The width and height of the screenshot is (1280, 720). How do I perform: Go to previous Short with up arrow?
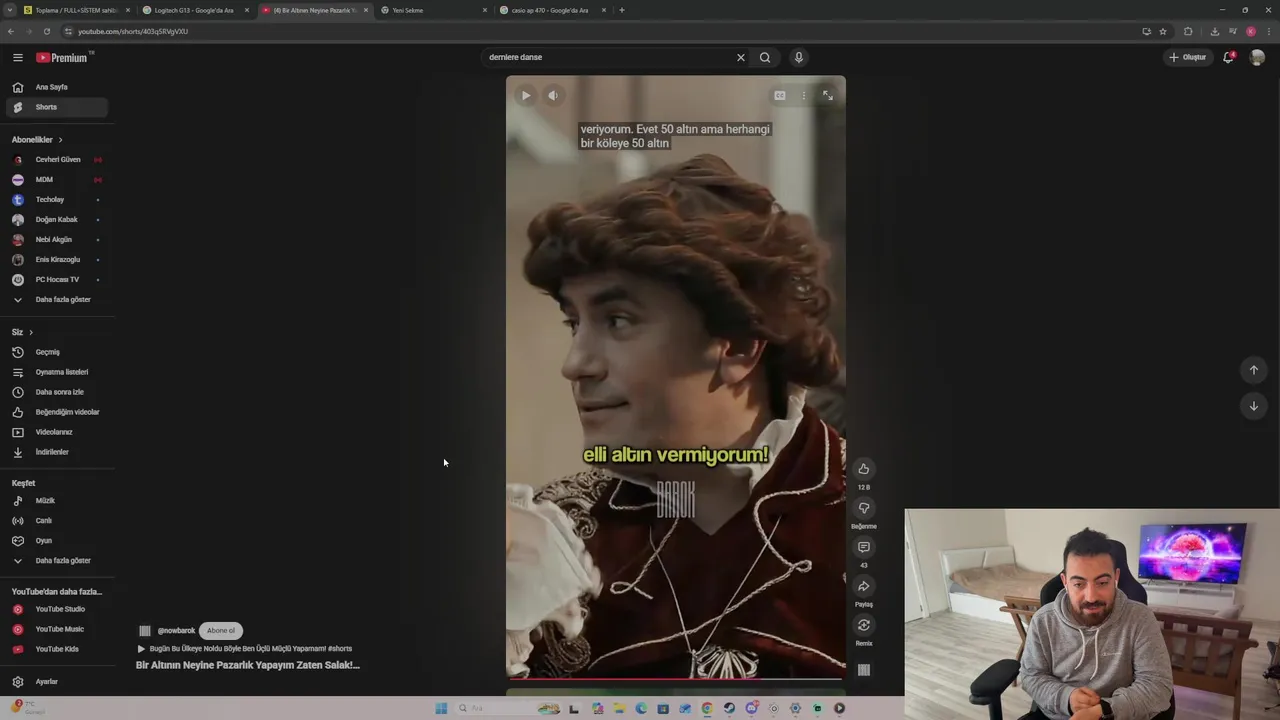pos(1254,370)
